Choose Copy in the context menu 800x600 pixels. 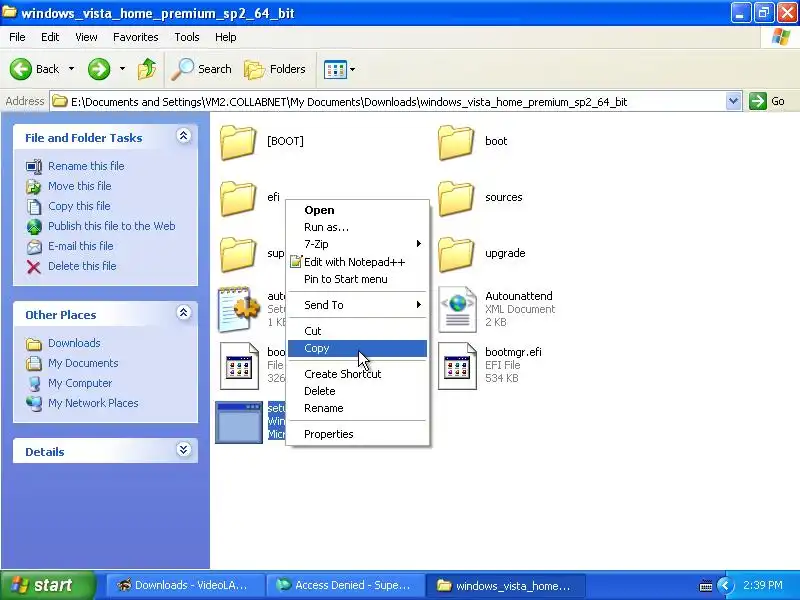357,348
